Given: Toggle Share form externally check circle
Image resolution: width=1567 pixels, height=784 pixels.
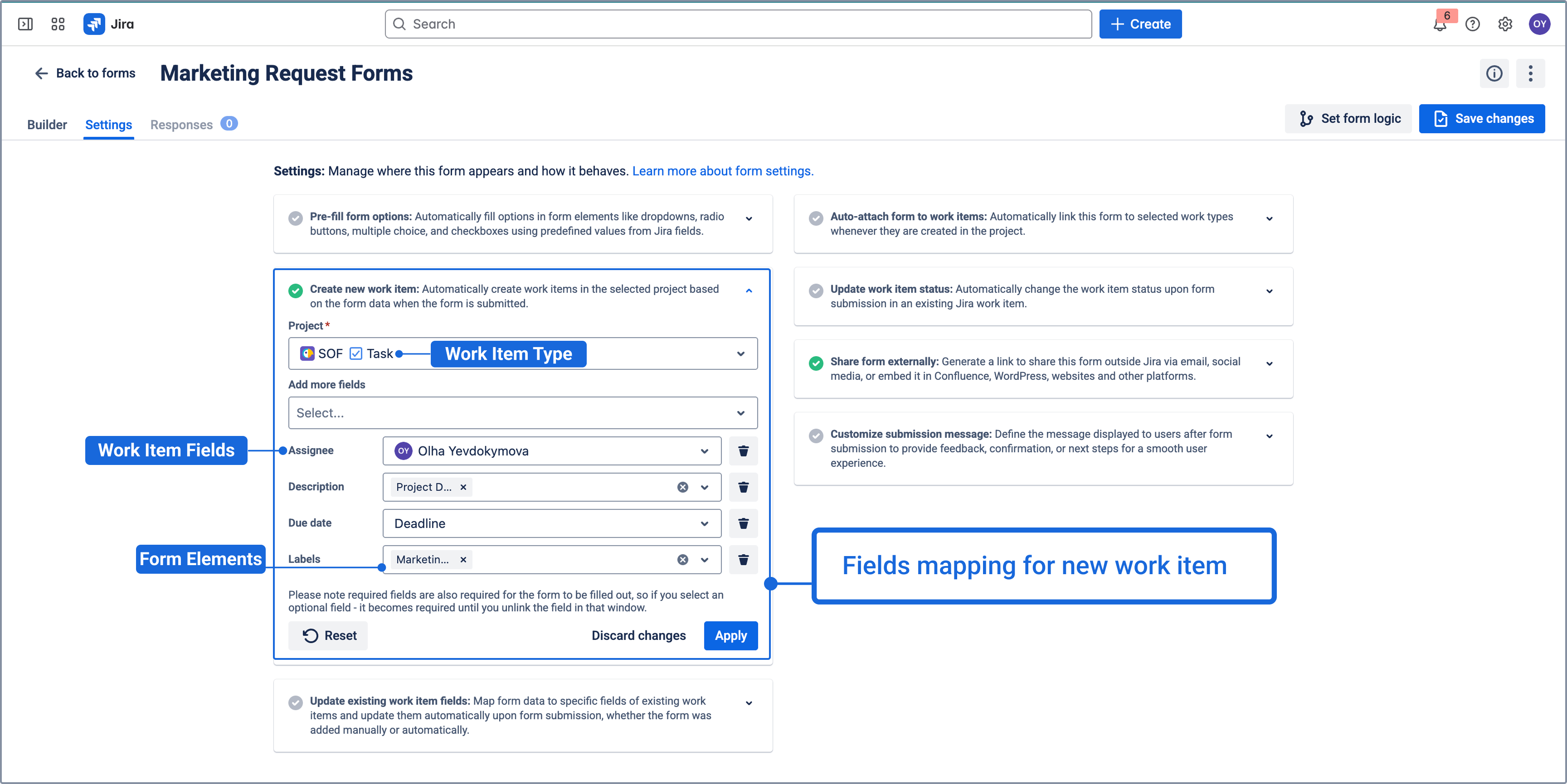Looking at the screenshot, I should [816, 364].
